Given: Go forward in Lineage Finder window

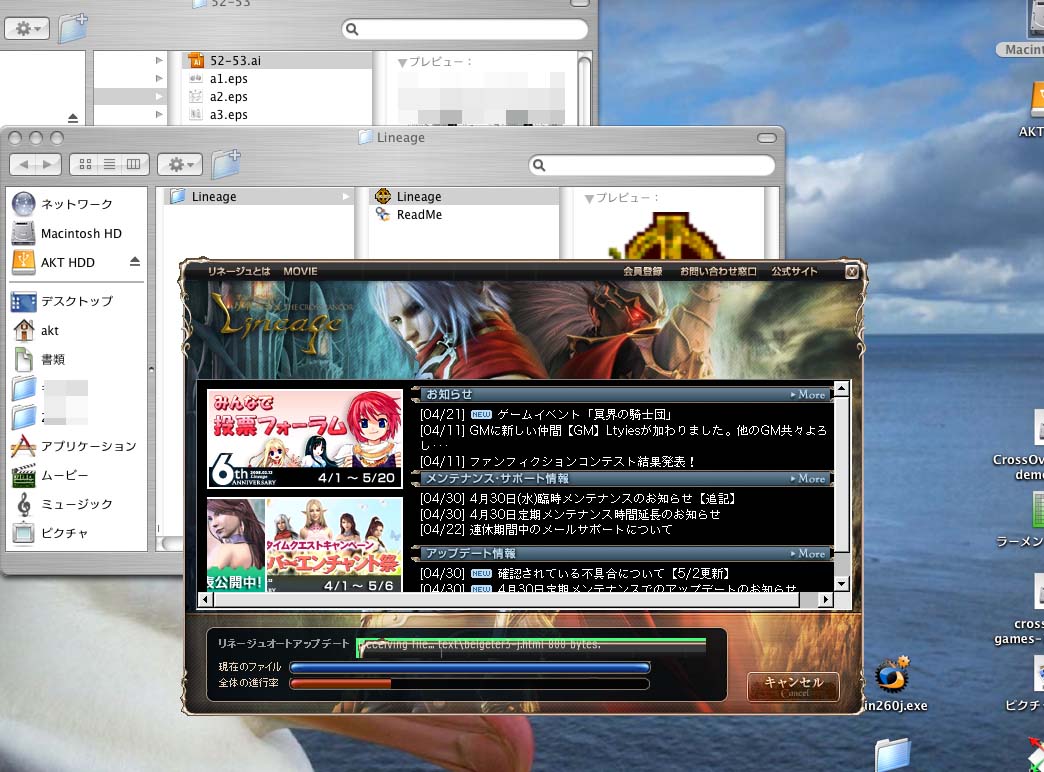Looking at the screenshot, I should click(x=48, y=164).
